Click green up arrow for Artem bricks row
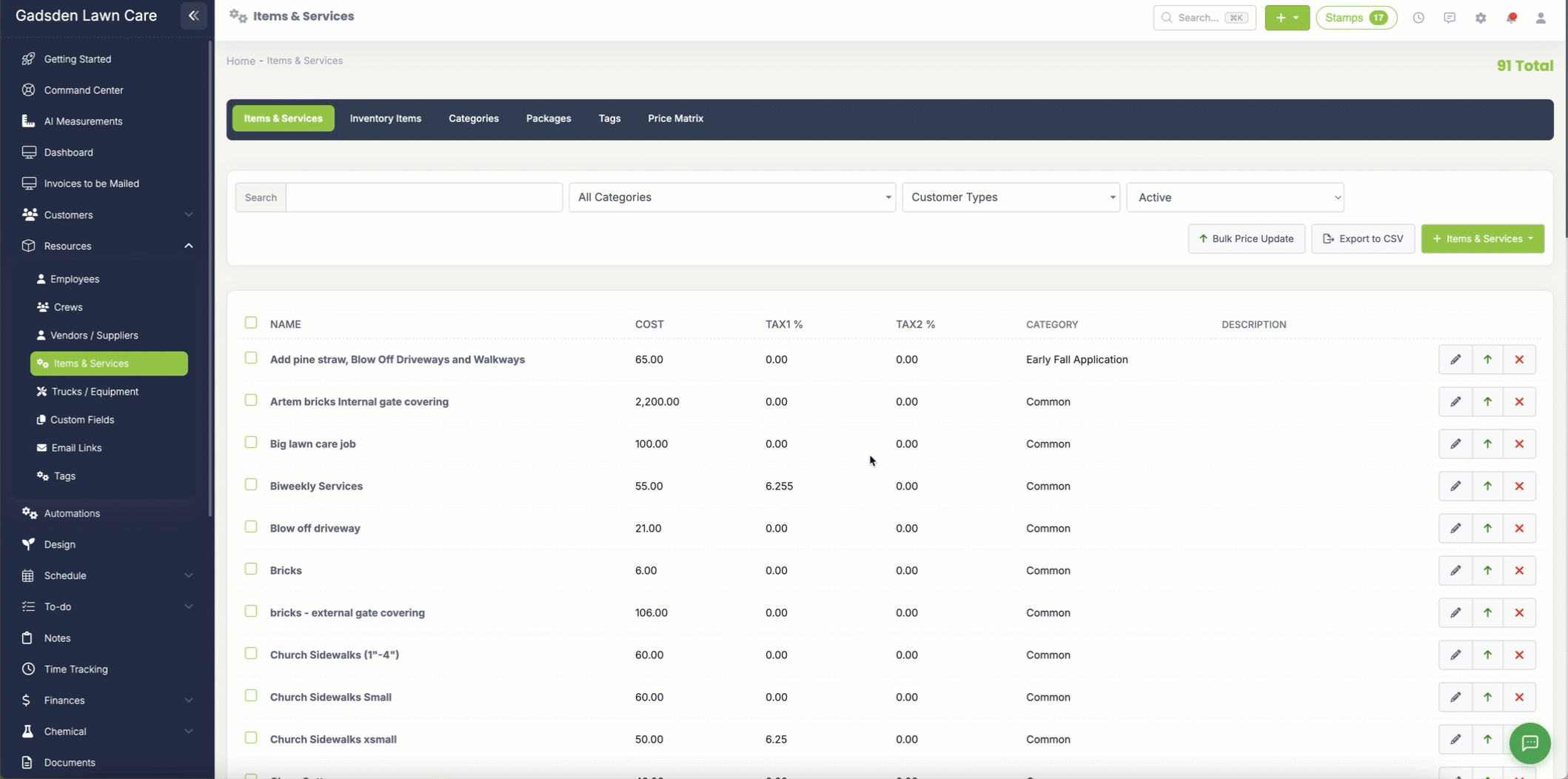 click(x=1487, y=401)
